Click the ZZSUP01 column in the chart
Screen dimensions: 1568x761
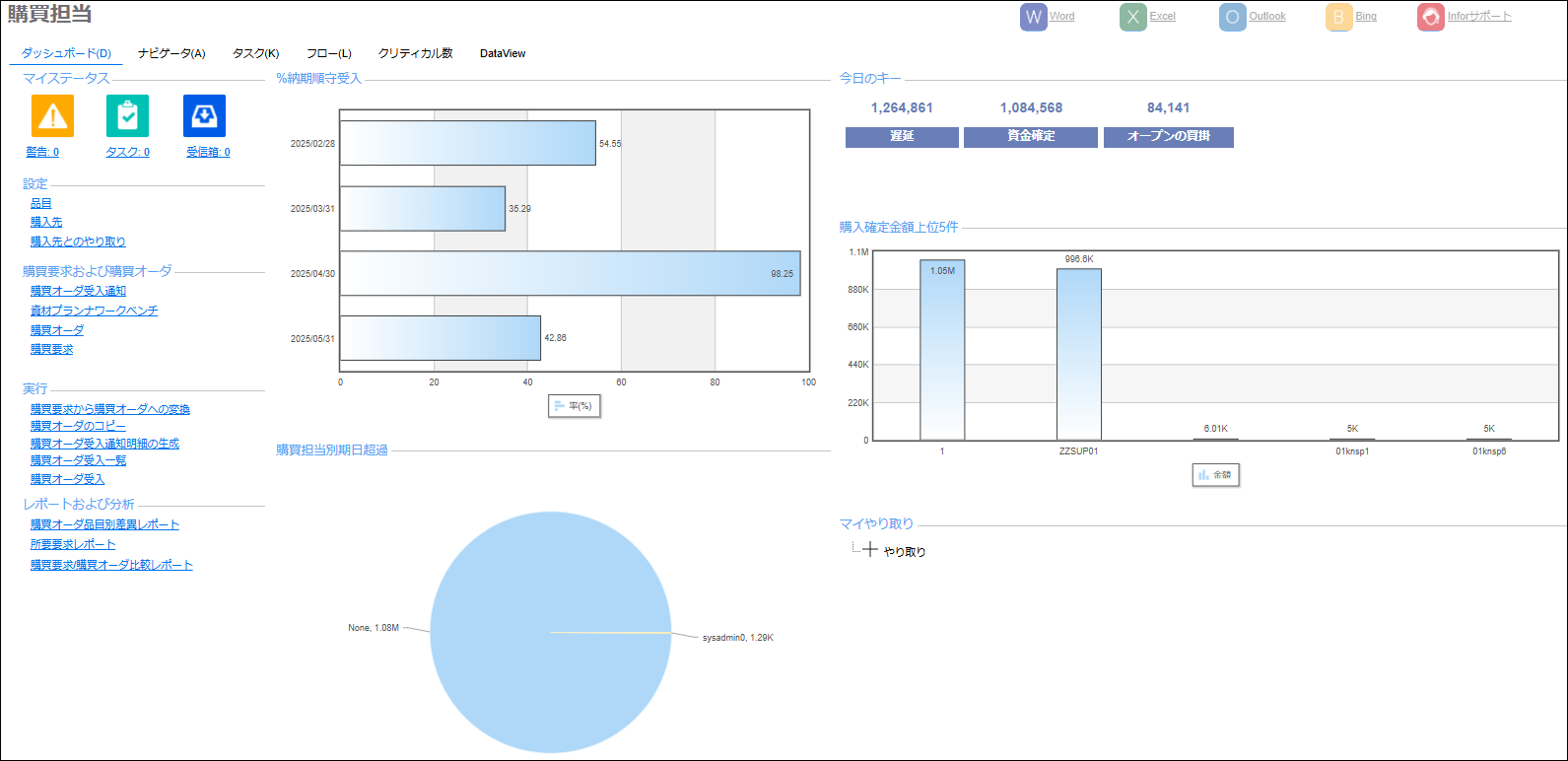(x=1078, y=354)
